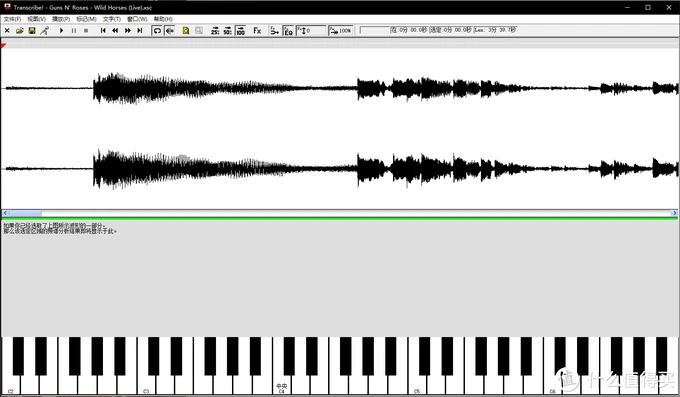Click the X close-file toolbar icon

[x=7, y=30]
